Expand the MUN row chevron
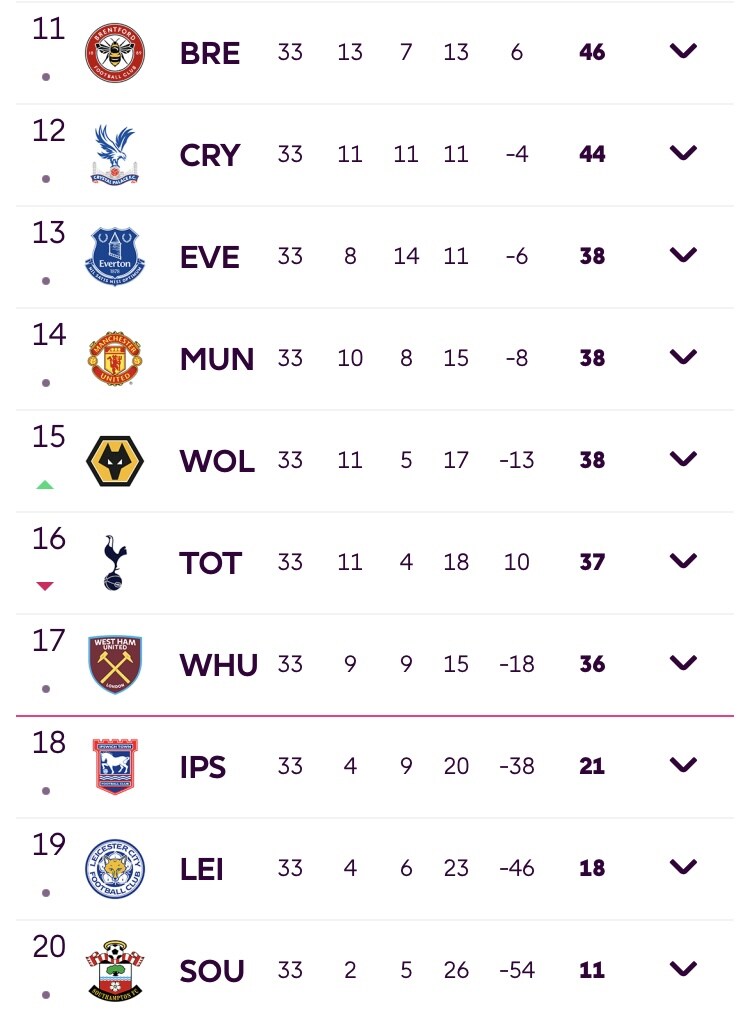 683,356
